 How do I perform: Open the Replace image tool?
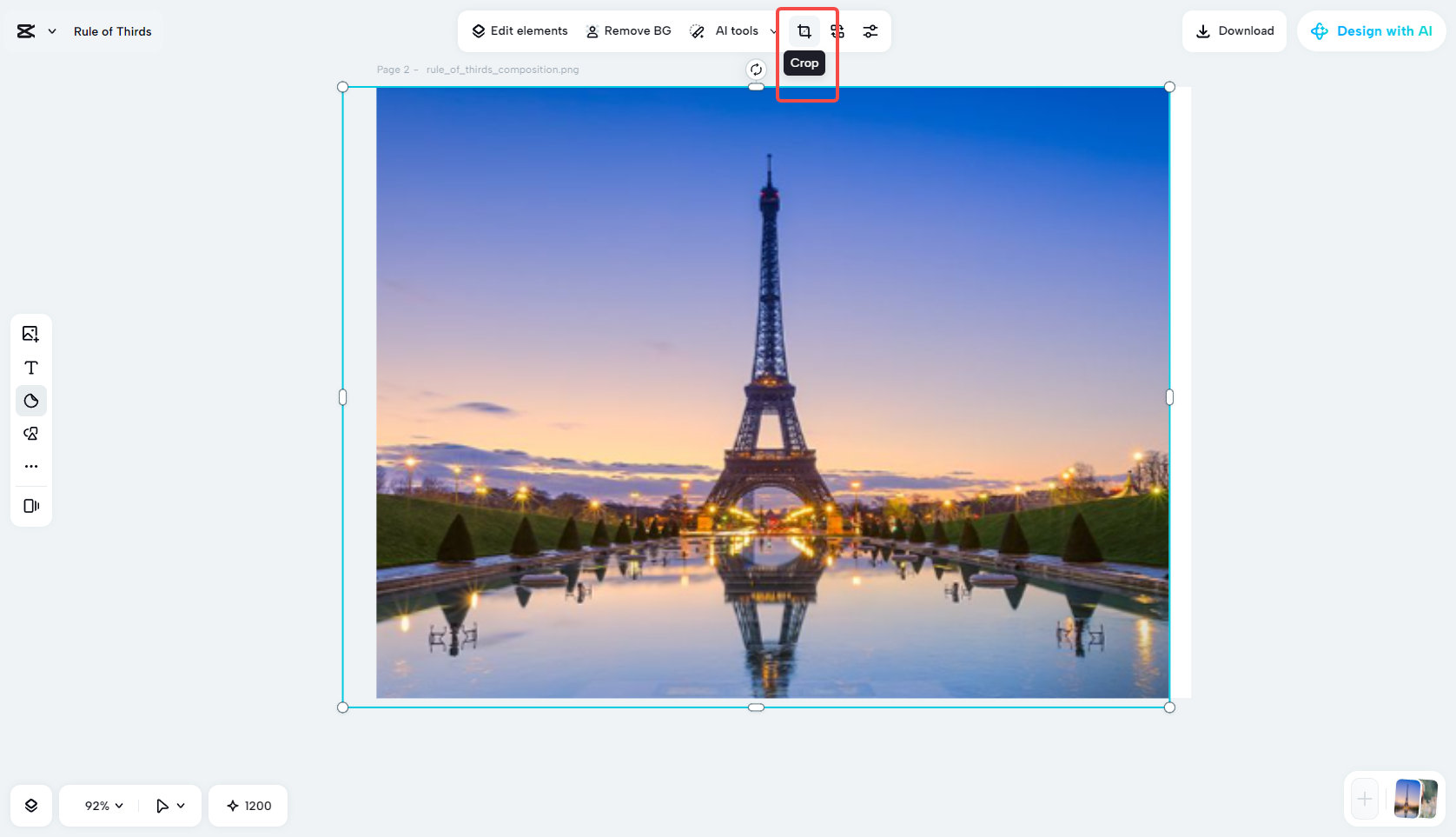(x=837, y=30)
